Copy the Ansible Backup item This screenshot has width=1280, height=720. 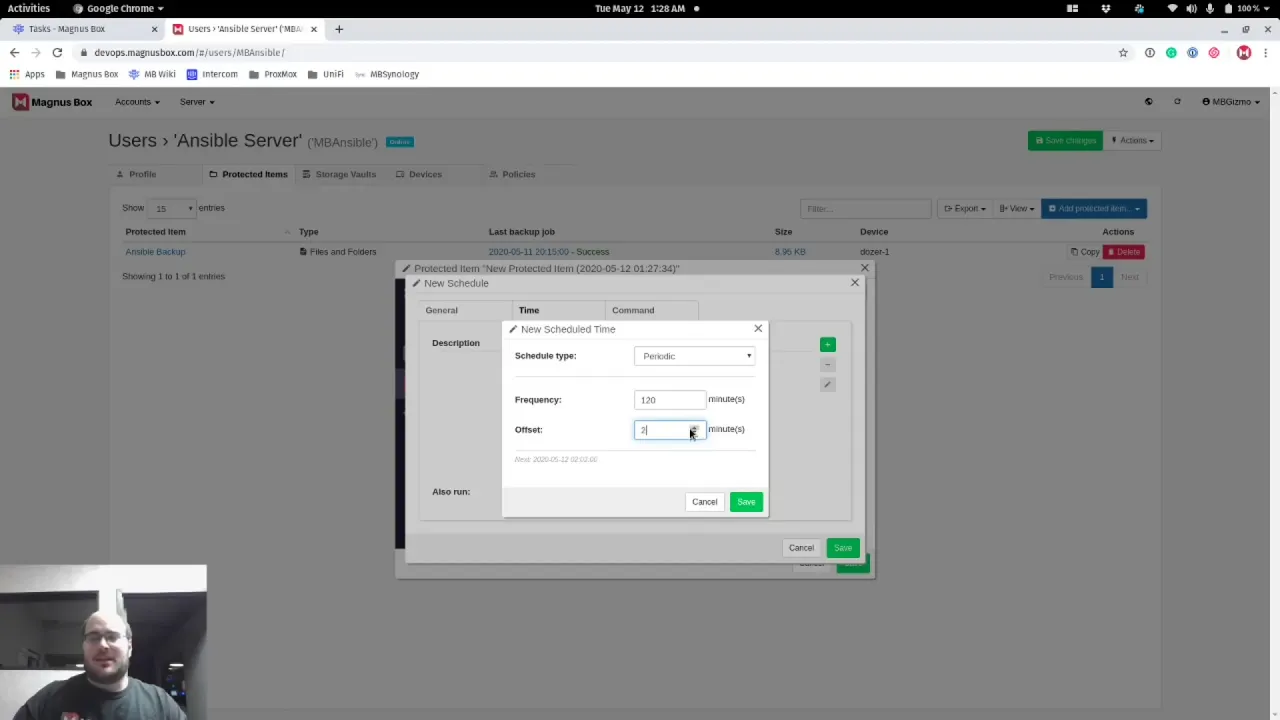(x=1085, y=252)
